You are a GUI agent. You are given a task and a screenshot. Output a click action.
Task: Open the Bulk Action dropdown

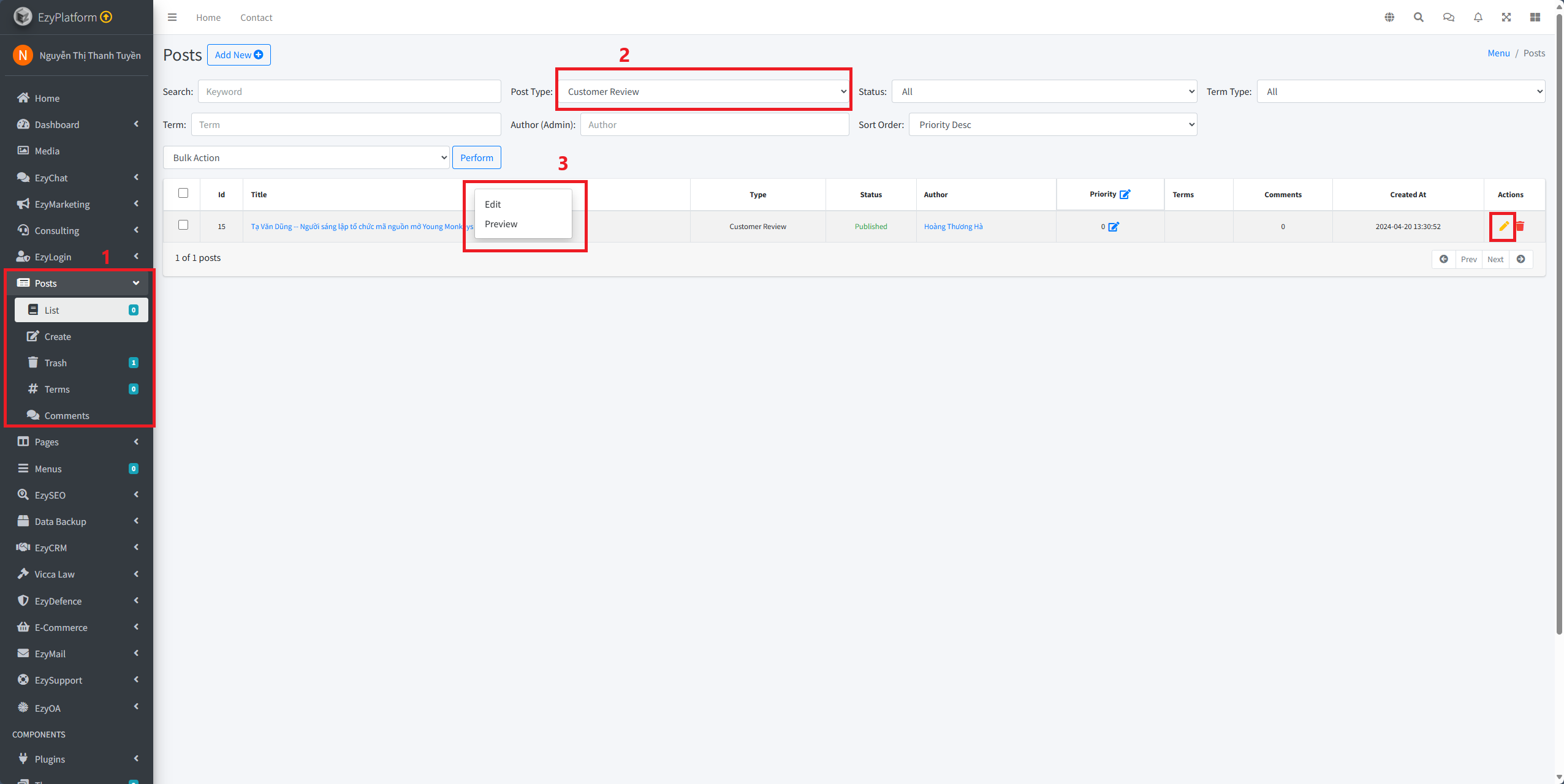tap(306, 157)
